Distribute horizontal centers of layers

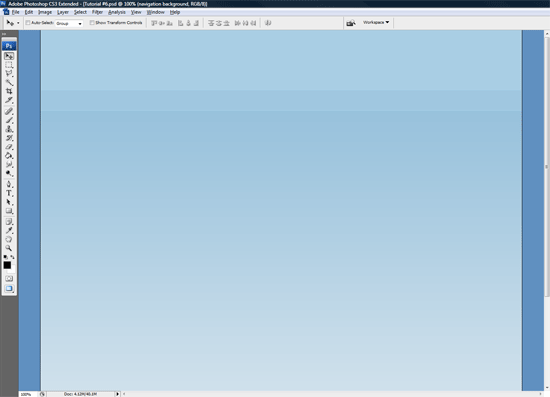coord(245,23)
